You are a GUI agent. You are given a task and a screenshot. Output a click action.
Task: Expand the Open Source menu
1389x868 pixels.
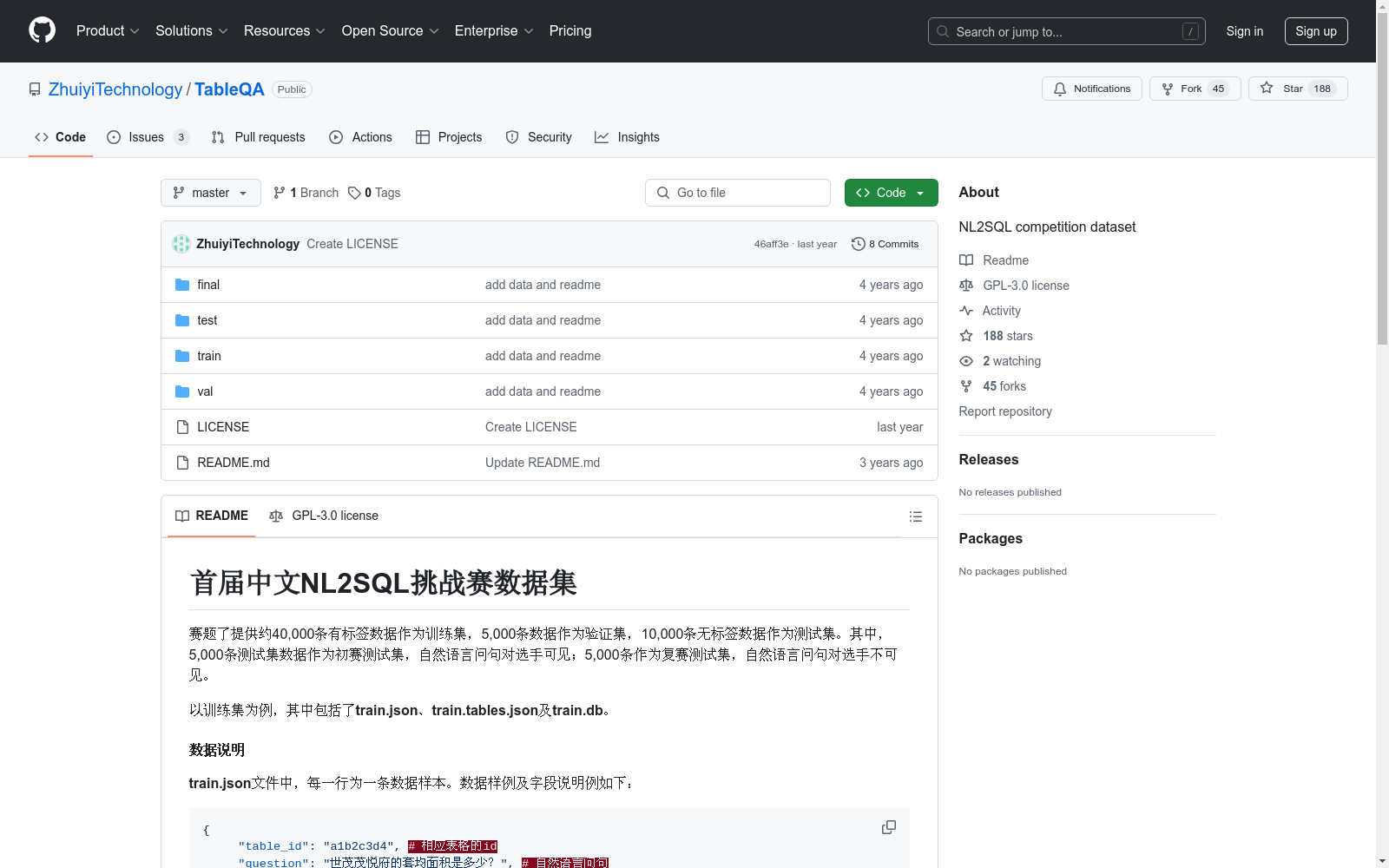[391, 30]
